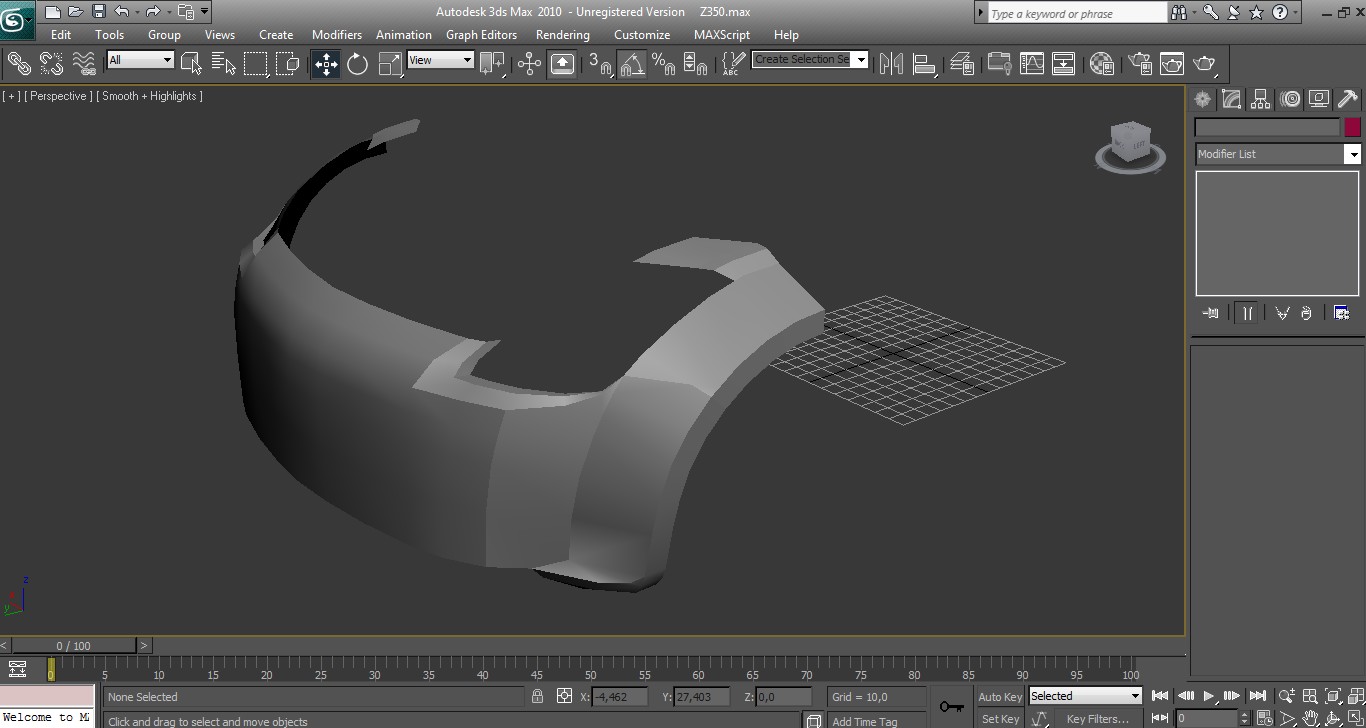
Task: Click the Set Key button
Action: point(1000,718)
